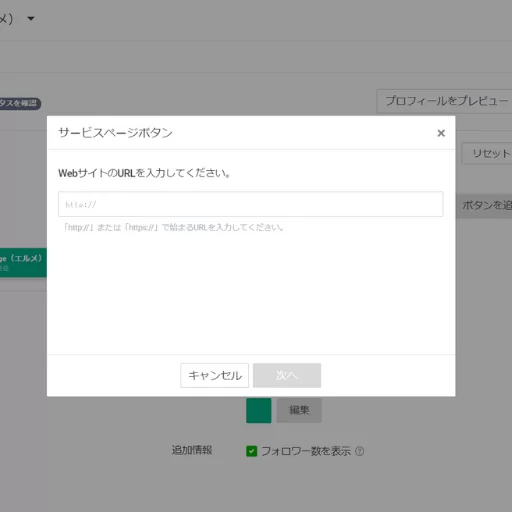The width and height of the screenshot is (512, 512).
Task: Open プロフィールをプレビュー in the background page
Action: click(x=445, y=101)
